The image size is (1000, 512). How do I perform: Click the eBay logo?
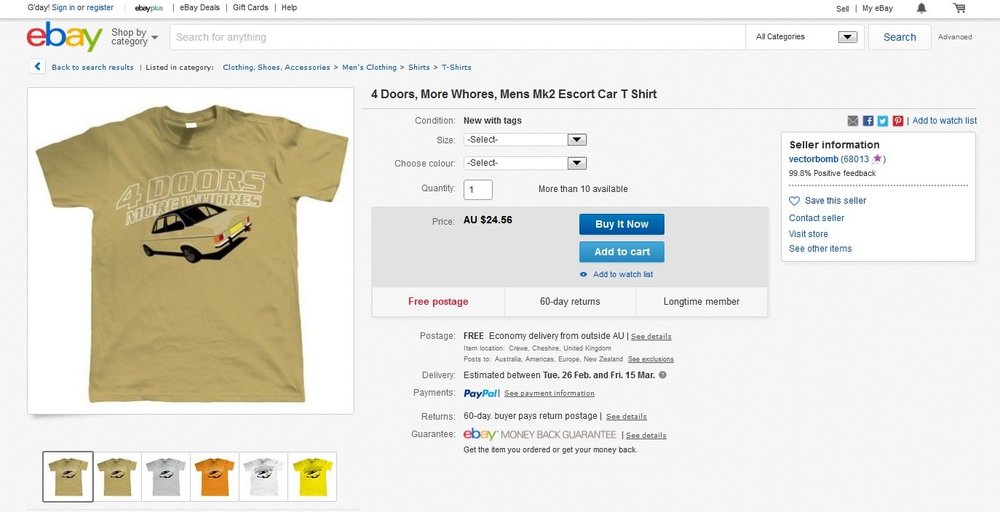pyautogui.click(x=64, y=37)
